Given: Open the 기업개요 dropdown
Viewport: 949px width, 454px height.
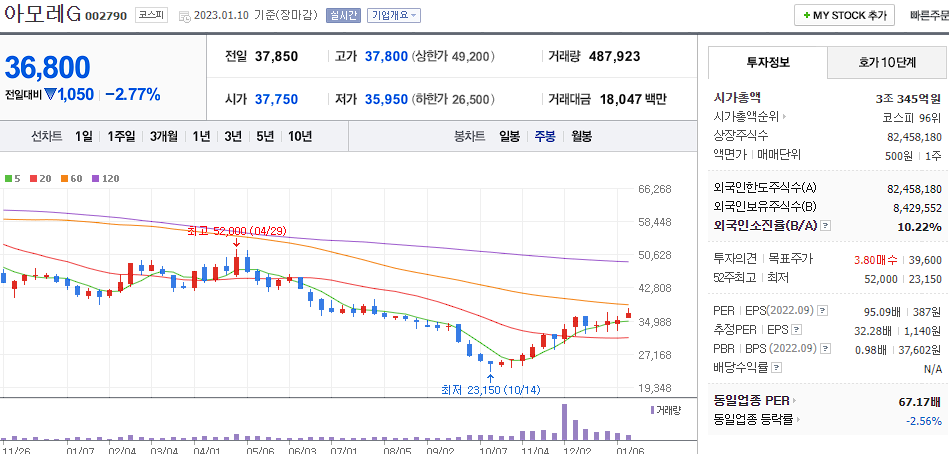Looking at the screenshot, I should coord(393,16).
